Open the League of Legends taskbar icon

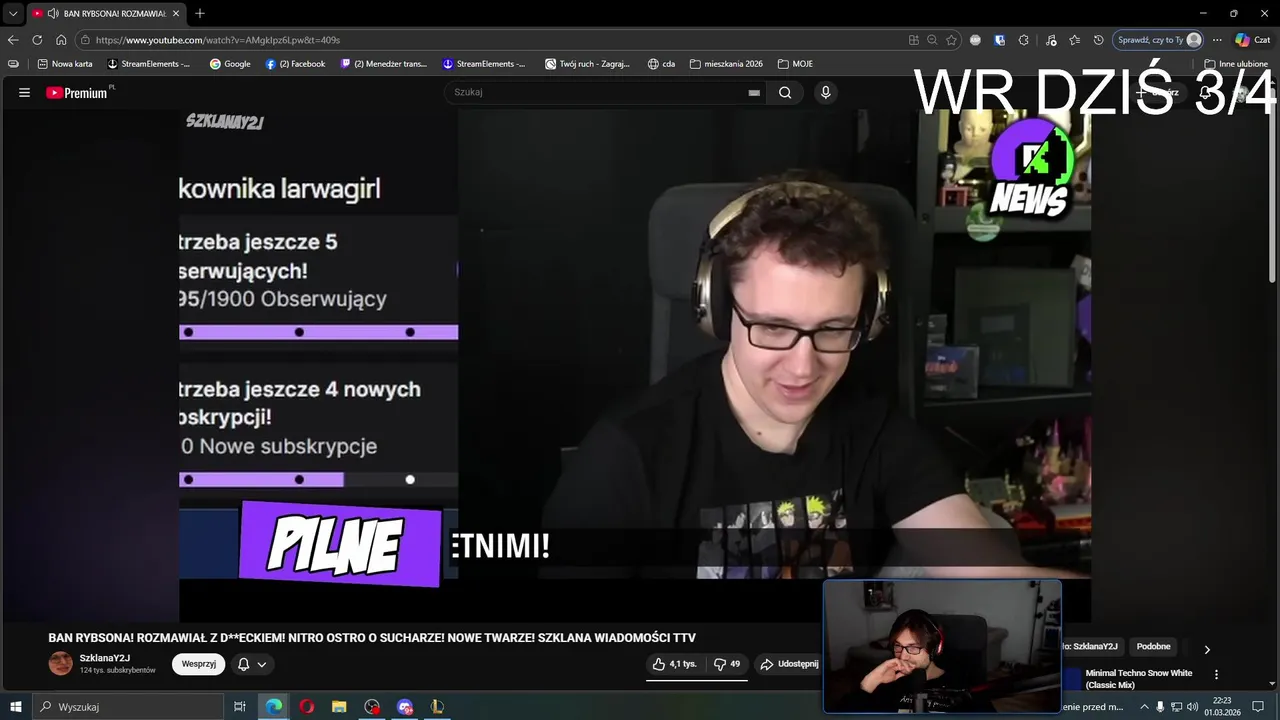point(437,707)
